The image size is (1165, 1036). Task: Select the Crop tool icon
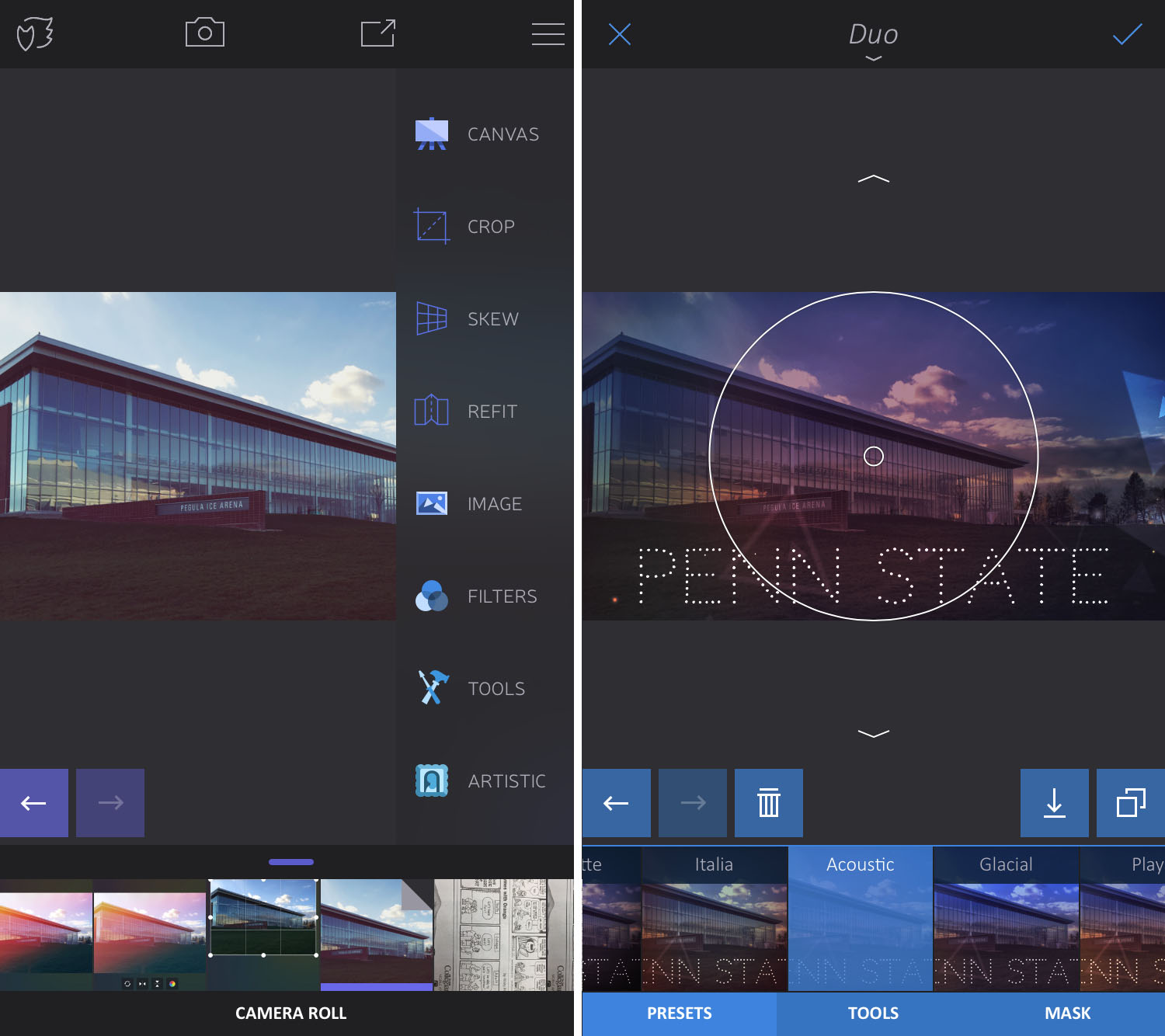point(432,226)
